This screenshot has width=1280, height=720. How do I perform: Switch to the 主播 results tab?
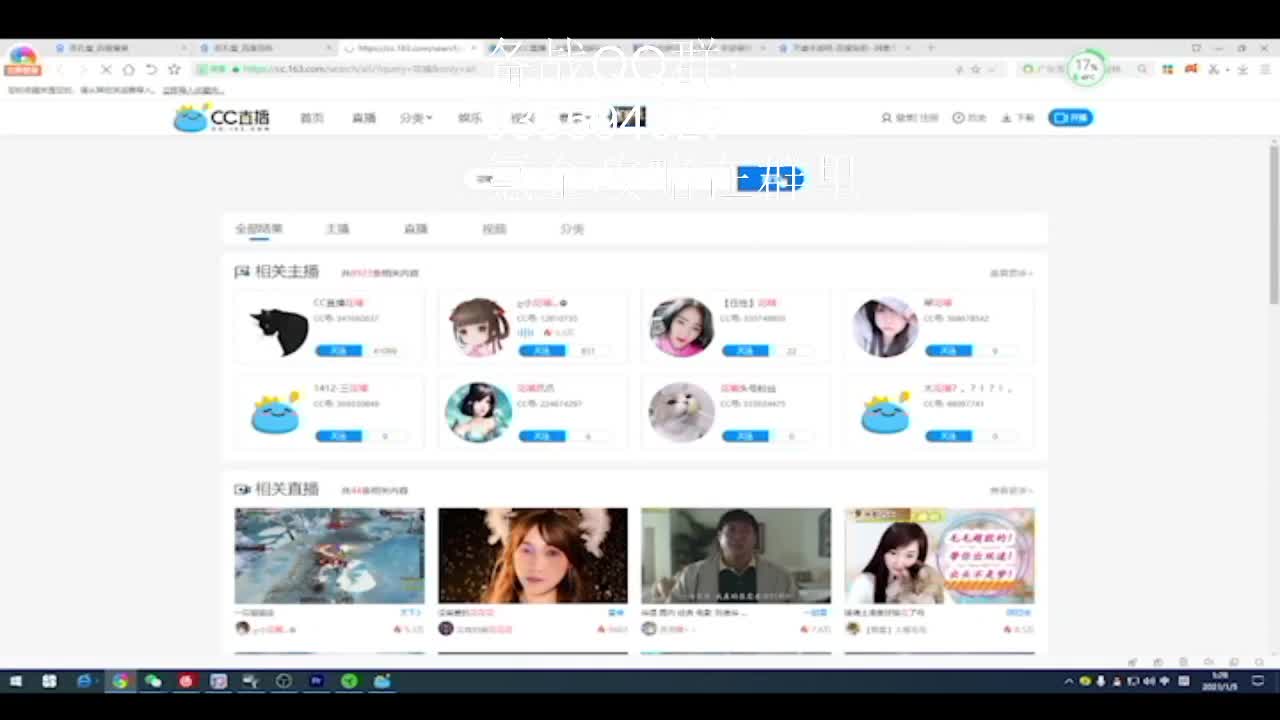click(338, 228)
